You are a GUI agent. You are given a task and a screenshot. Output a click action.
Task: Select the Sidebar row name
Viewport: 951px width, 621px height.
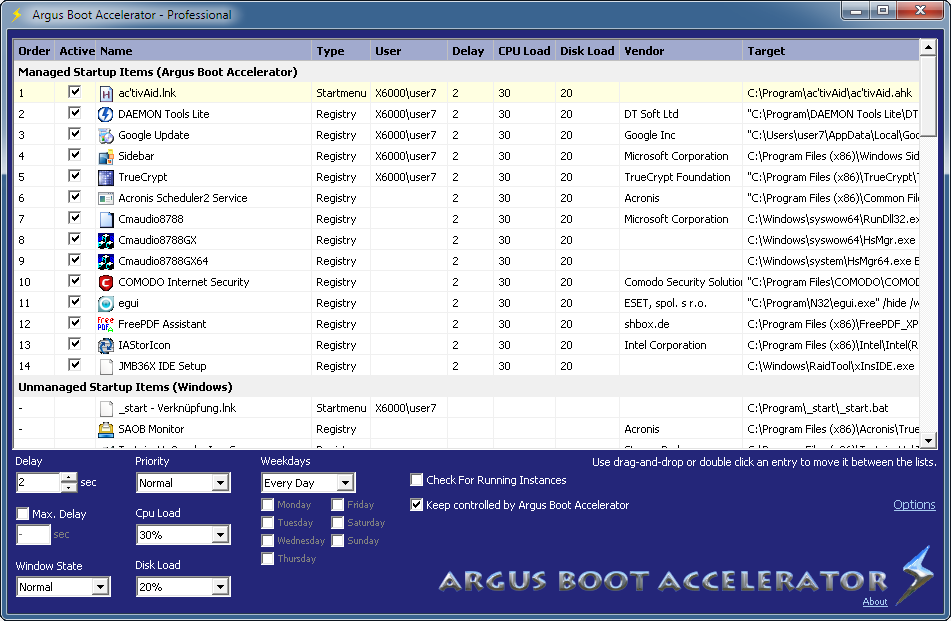[x=136, y=156]
